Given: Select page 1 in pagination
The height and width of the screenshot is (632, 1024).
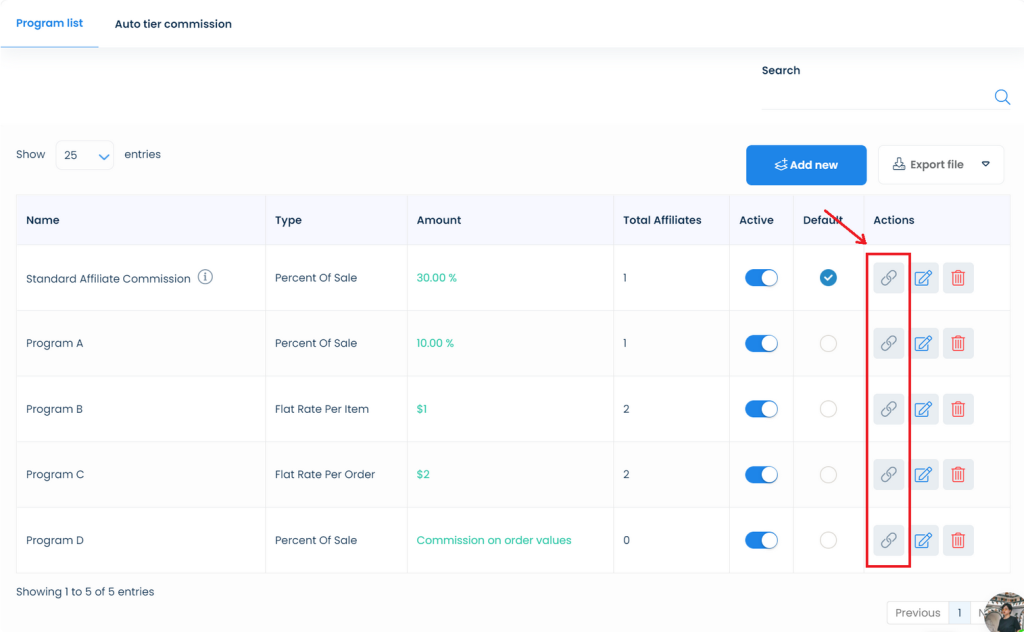Looking at the screenshot, I should [959, 612].
